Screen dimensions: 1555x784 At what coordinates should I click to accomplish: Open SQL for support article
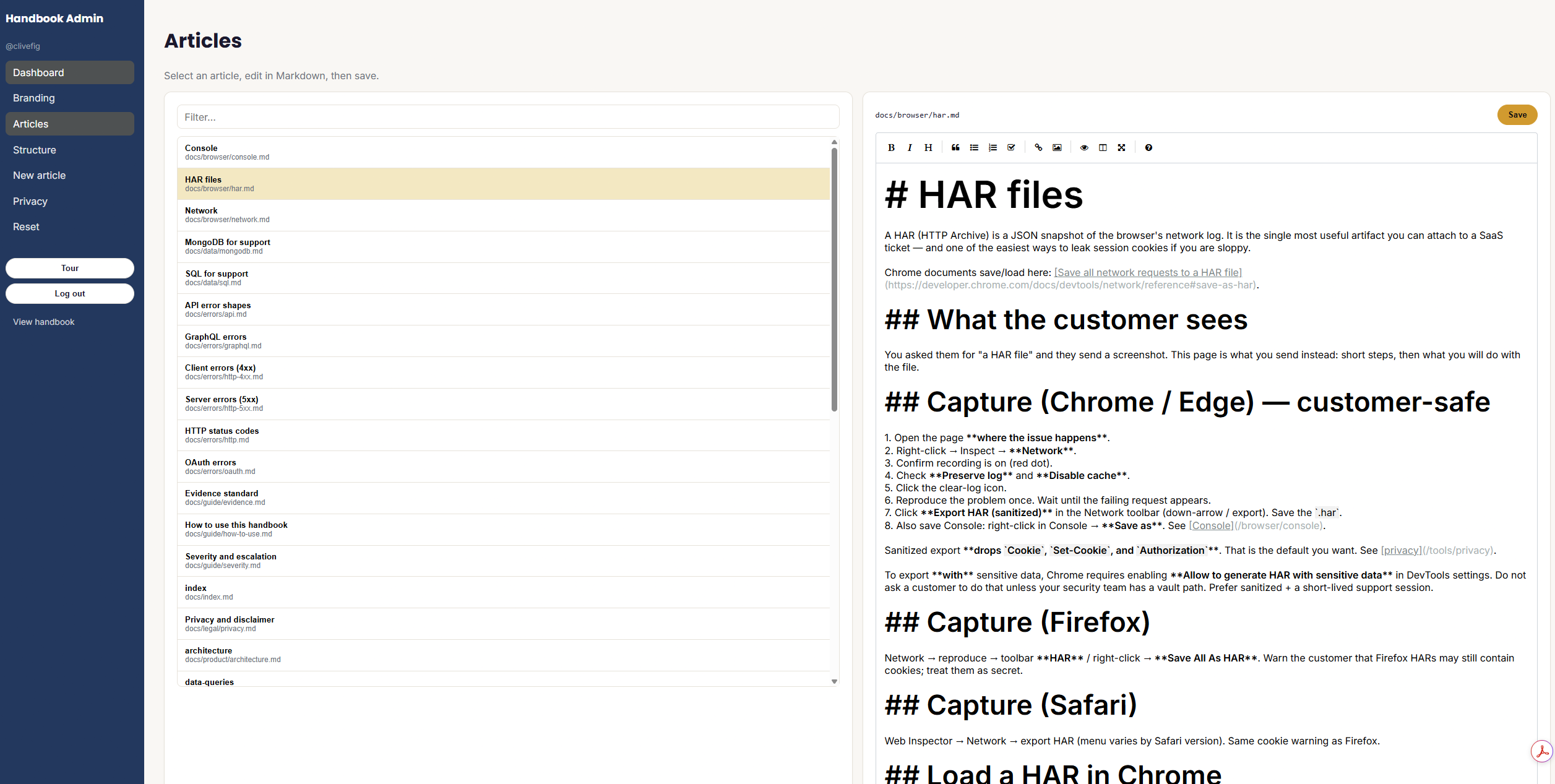pyautogui.click(x=504, y=278)
